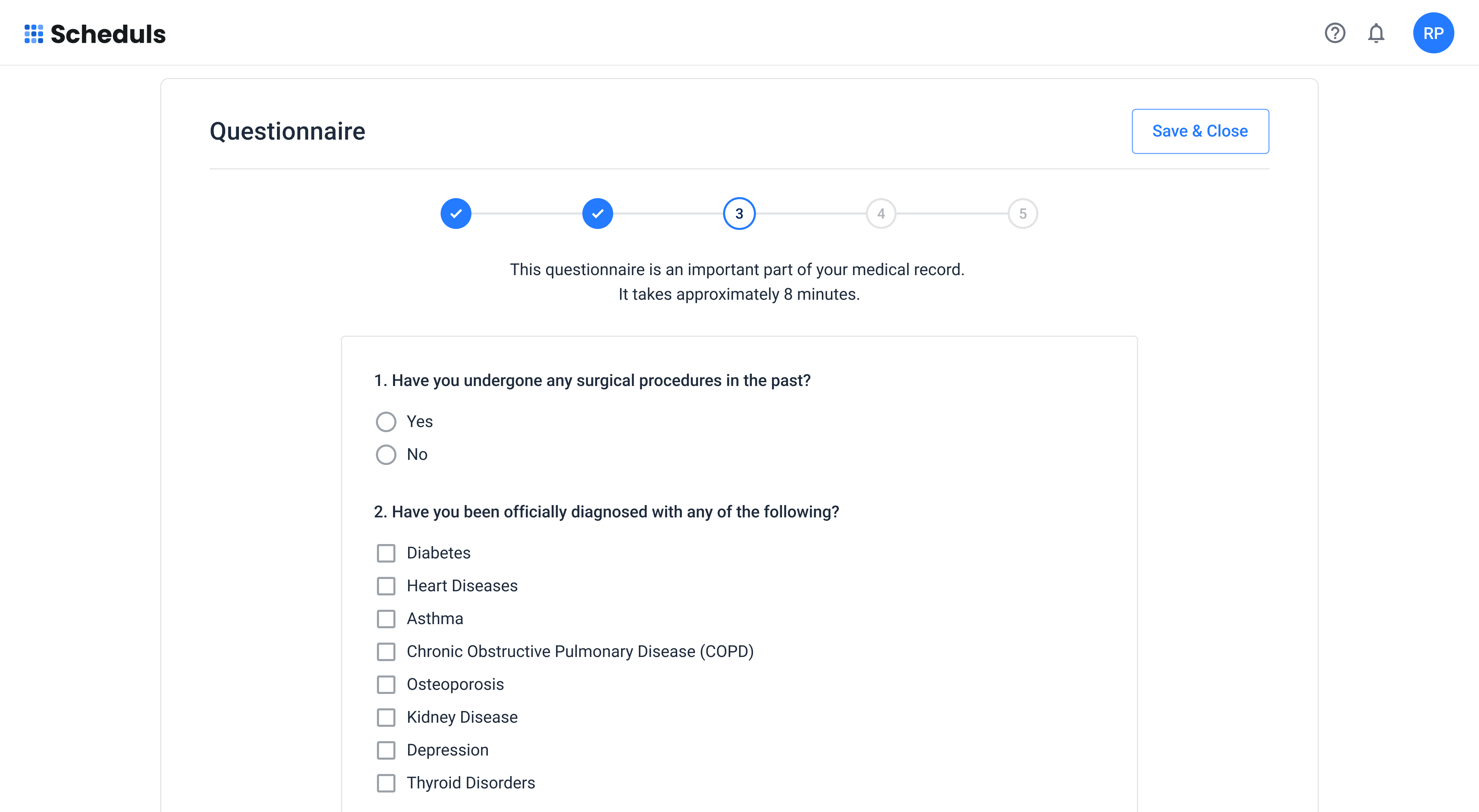Viewport: 1479px width, 812px height.
Task: Open the notifications bell
Action: point(1376,33)
